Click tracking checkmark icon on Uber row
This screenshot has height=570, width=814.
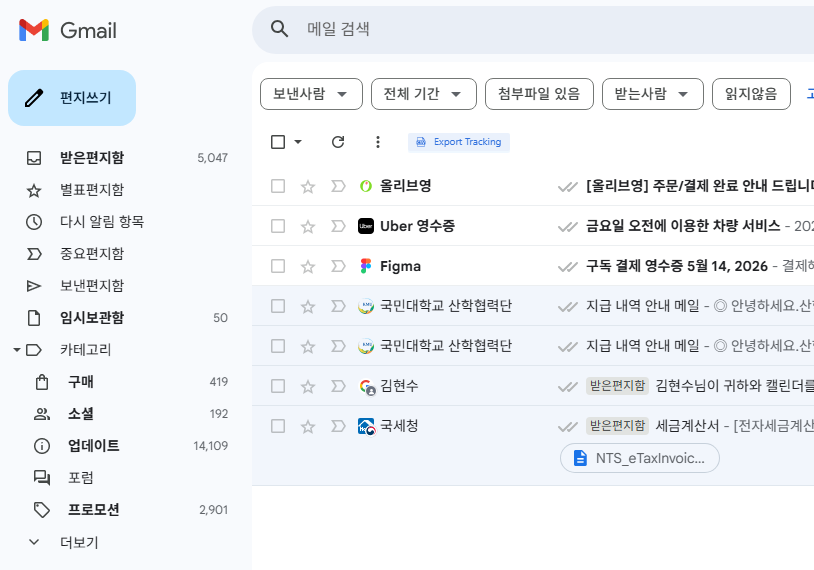(x=567, y=227)
